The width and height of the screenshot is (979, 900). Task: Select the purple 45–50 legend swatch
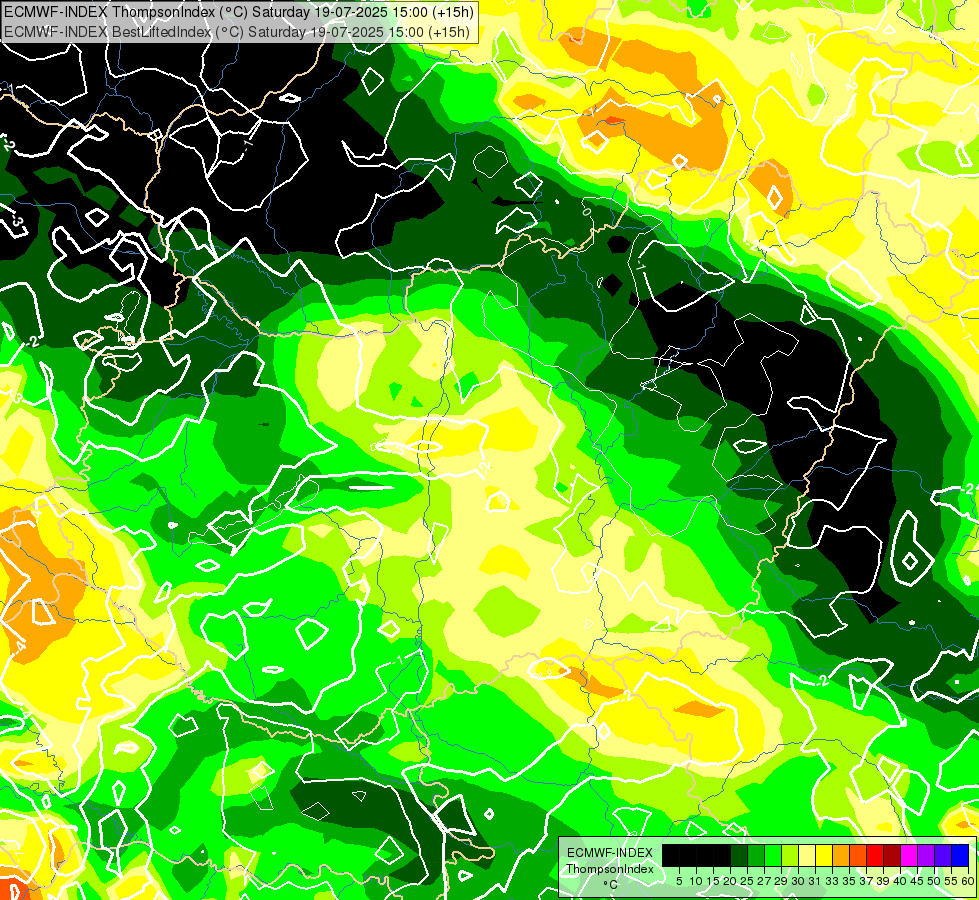pyautogui.click(x=926, y=855)
